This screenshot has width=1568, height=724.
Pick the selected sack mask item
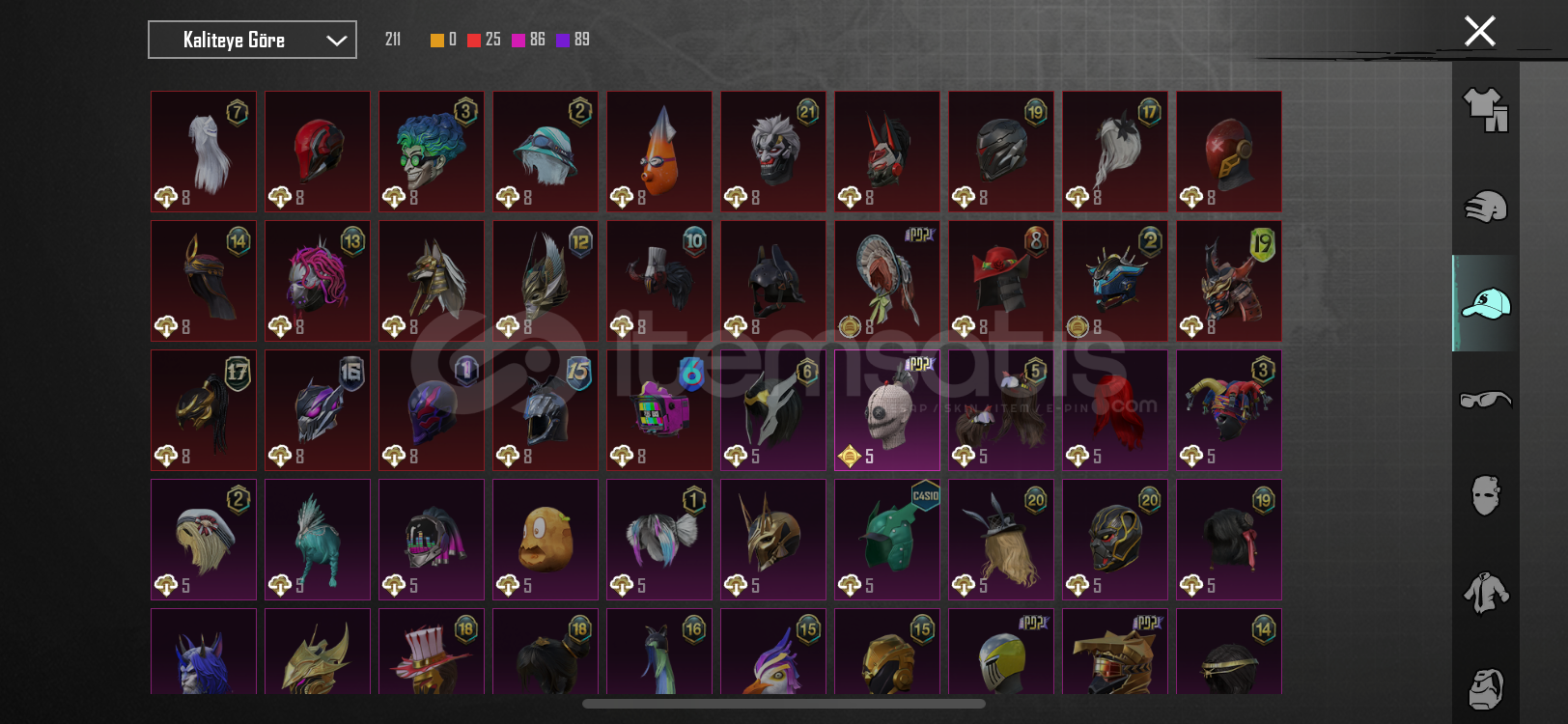(x=887, y=410)
